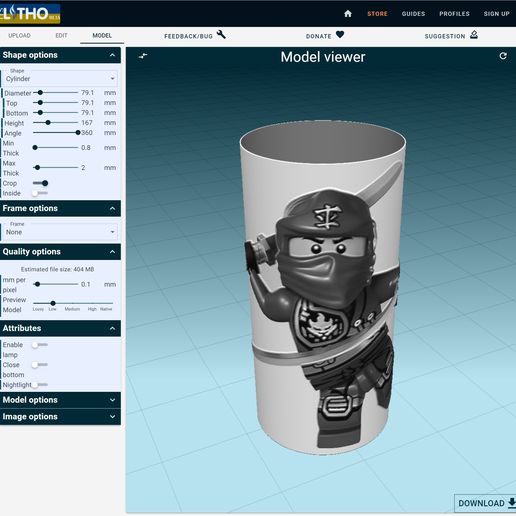Click the 'Estimated file size: 404 MB' text
This screenshot has width=516, height=516.
pos(57,269)
